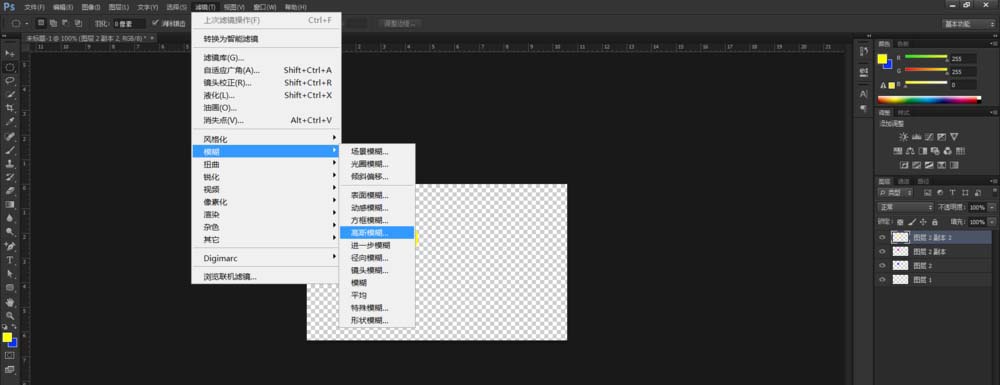Open the 窗口(W) menu
This screenshot has height=385, width=1000.
coord(265,7)
